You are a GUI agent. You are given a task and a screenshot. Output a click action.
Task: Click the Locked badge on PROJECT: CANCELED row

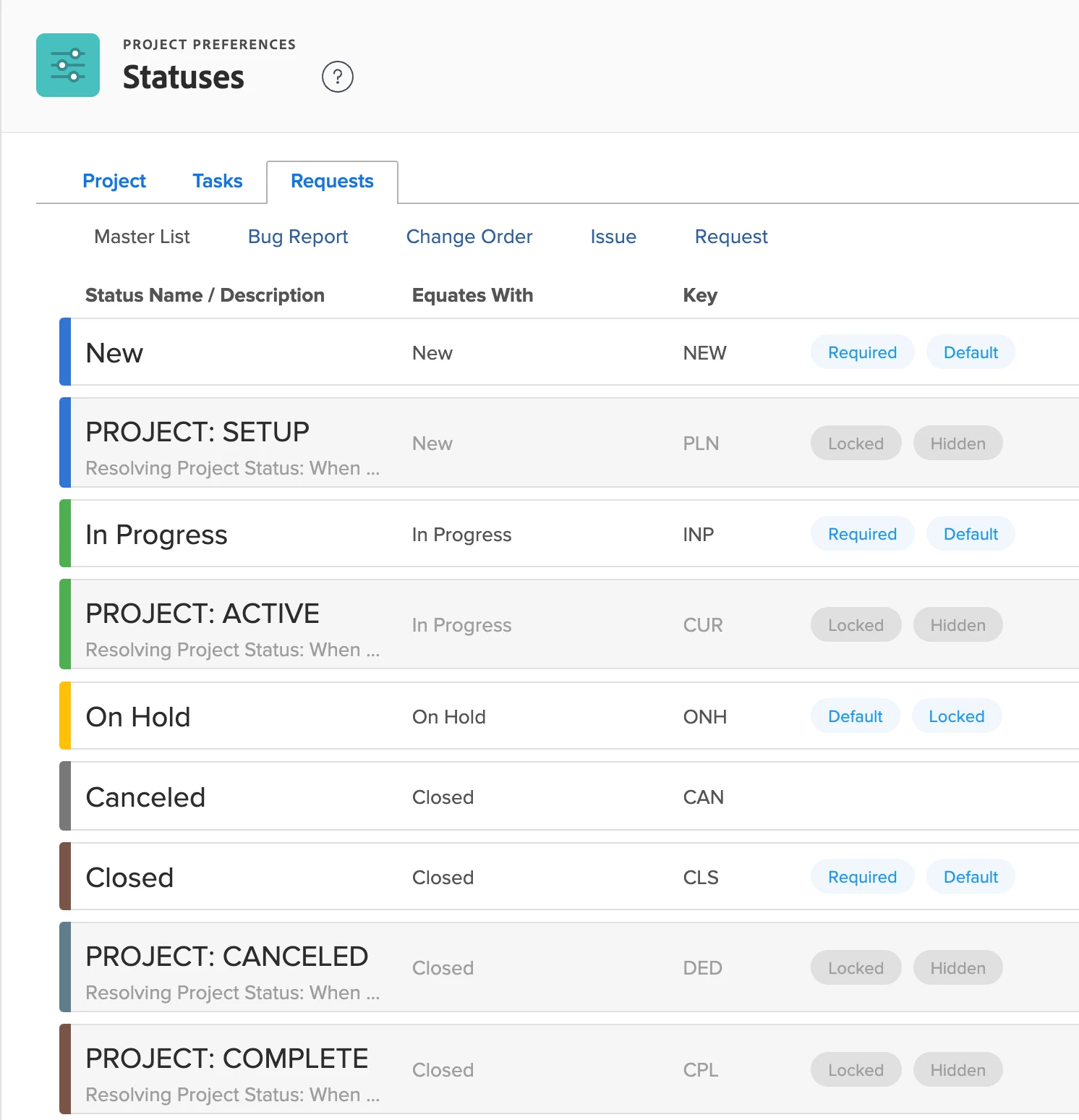click(x=856, y=968)
